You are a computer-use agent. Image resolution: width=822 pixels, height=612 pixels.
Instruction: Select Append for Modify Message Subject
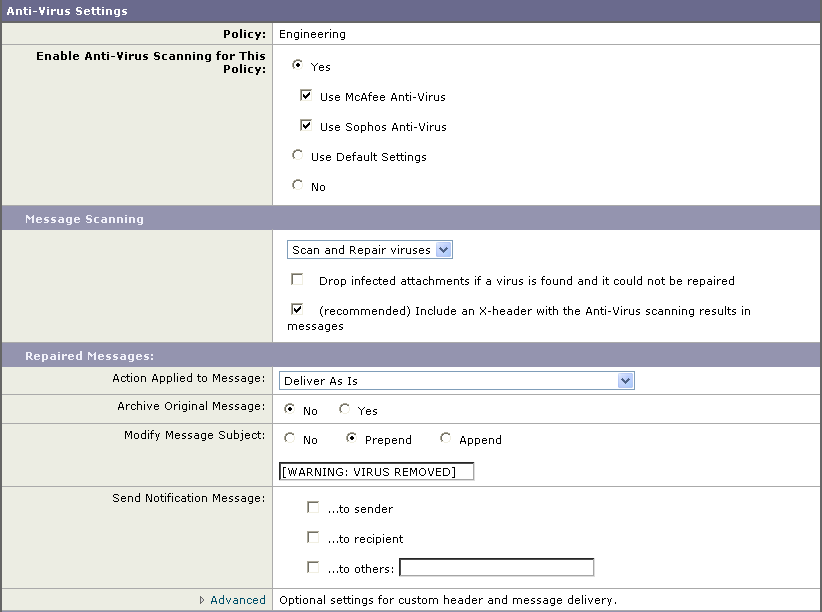446,437
